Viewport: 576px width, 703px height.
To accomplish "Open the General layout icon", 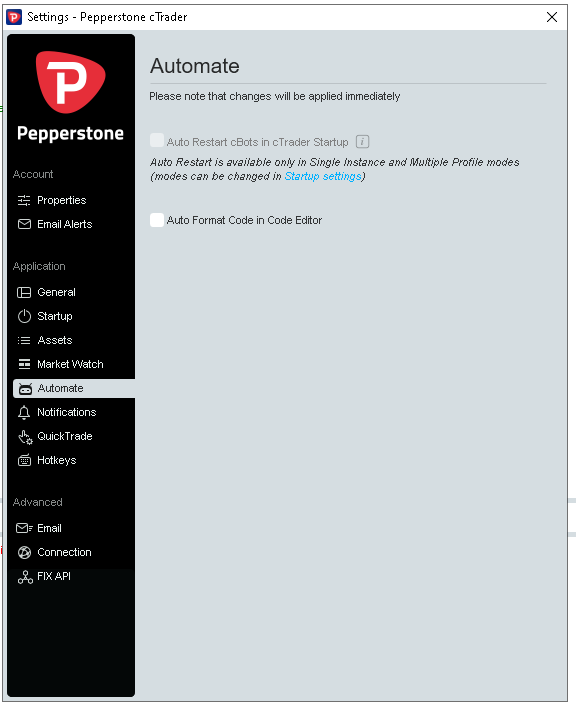I will coord(24,293).
